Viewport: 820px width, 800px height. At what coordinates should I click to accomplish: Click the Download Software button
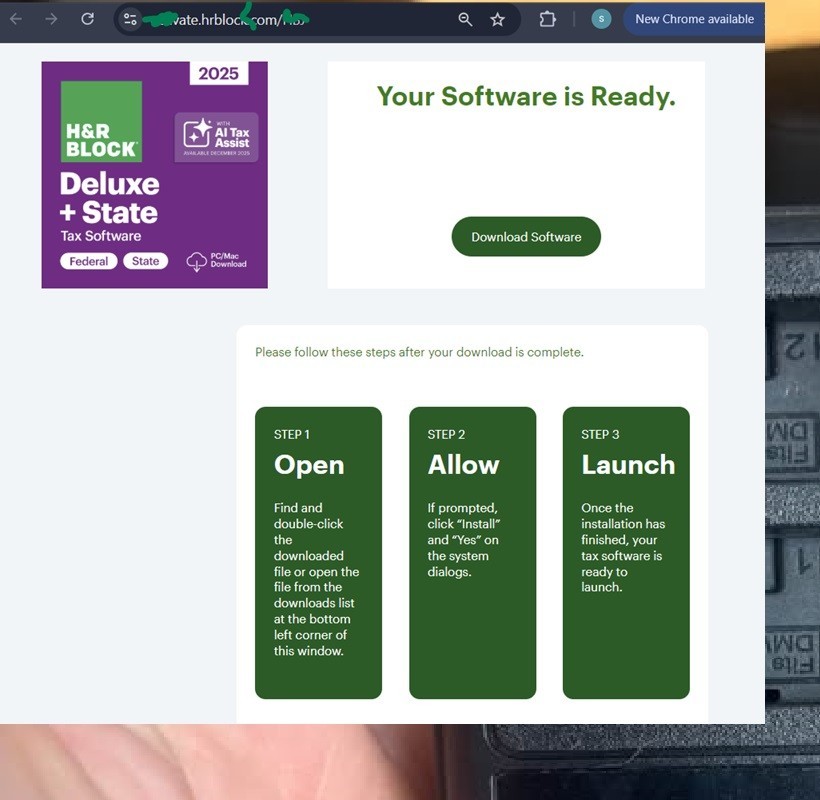525,237
